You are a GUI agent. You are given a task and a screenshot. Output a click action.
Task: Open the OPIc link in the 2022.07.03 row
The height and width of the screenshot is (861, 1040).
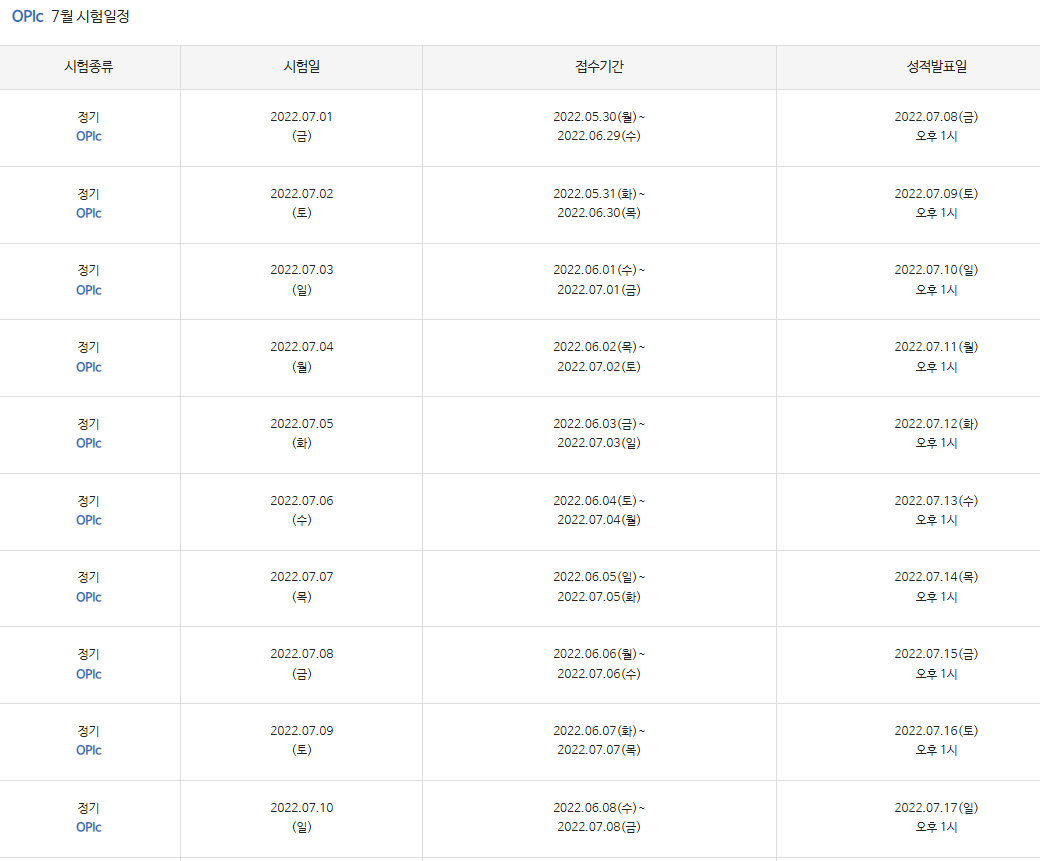coord(89,290)
